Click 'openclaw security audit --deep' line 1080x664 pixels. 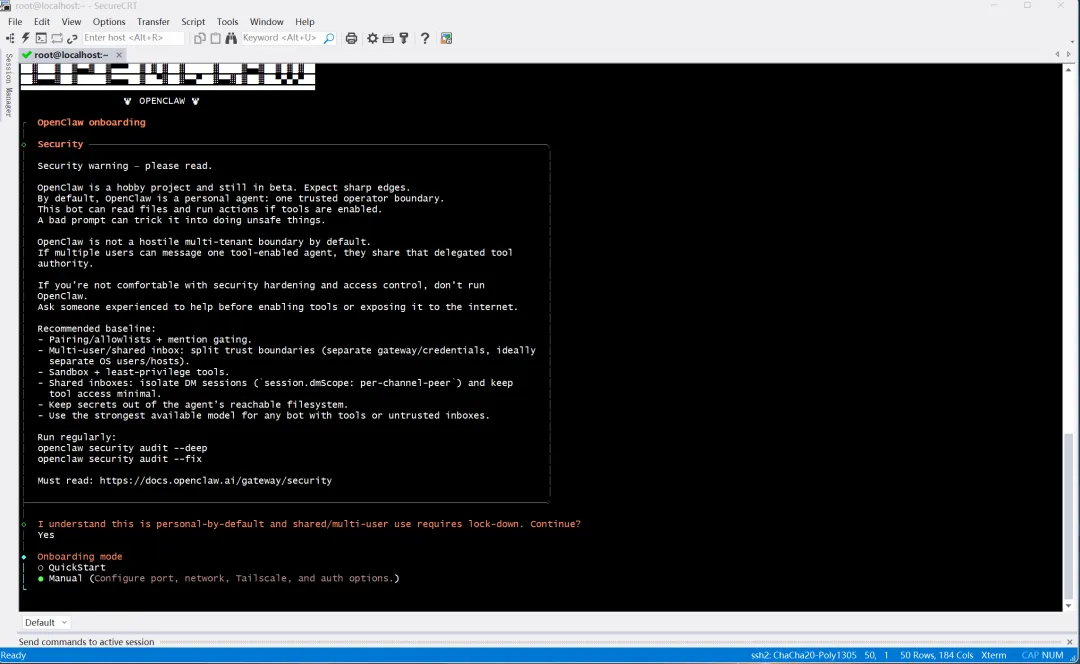122,448
